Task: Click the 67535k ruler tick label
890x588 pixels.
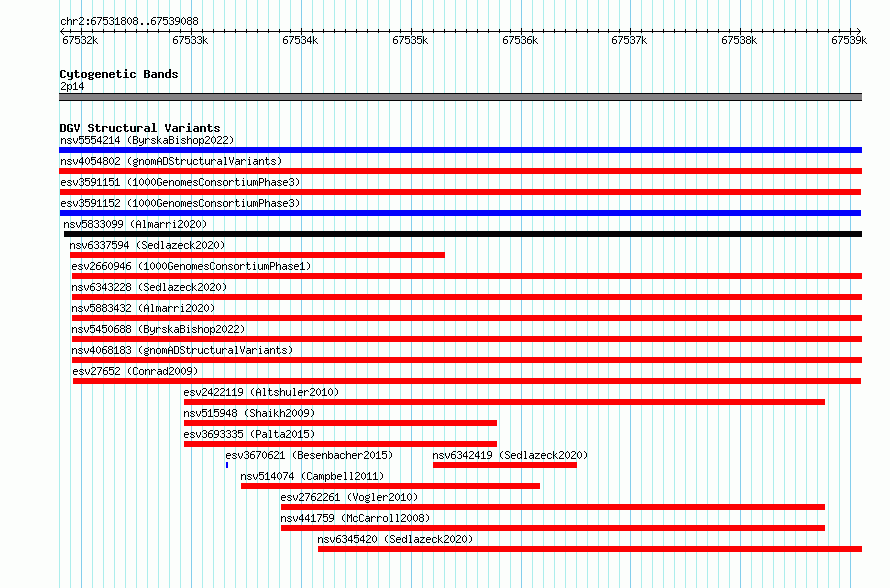Action: point(410,40)
